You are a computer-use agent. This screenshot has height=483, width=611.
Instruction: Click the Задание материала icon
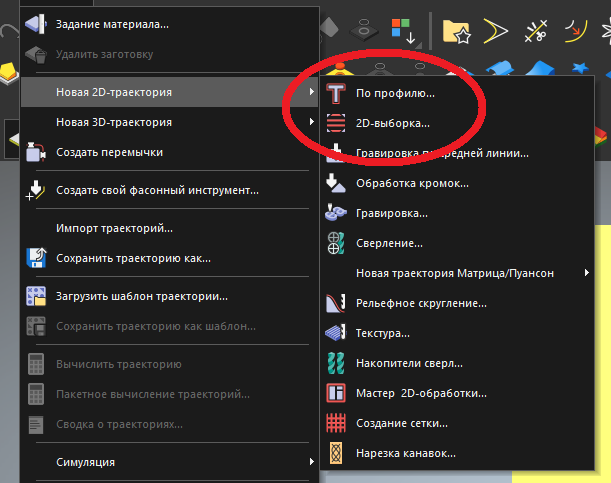click(36, 24)
